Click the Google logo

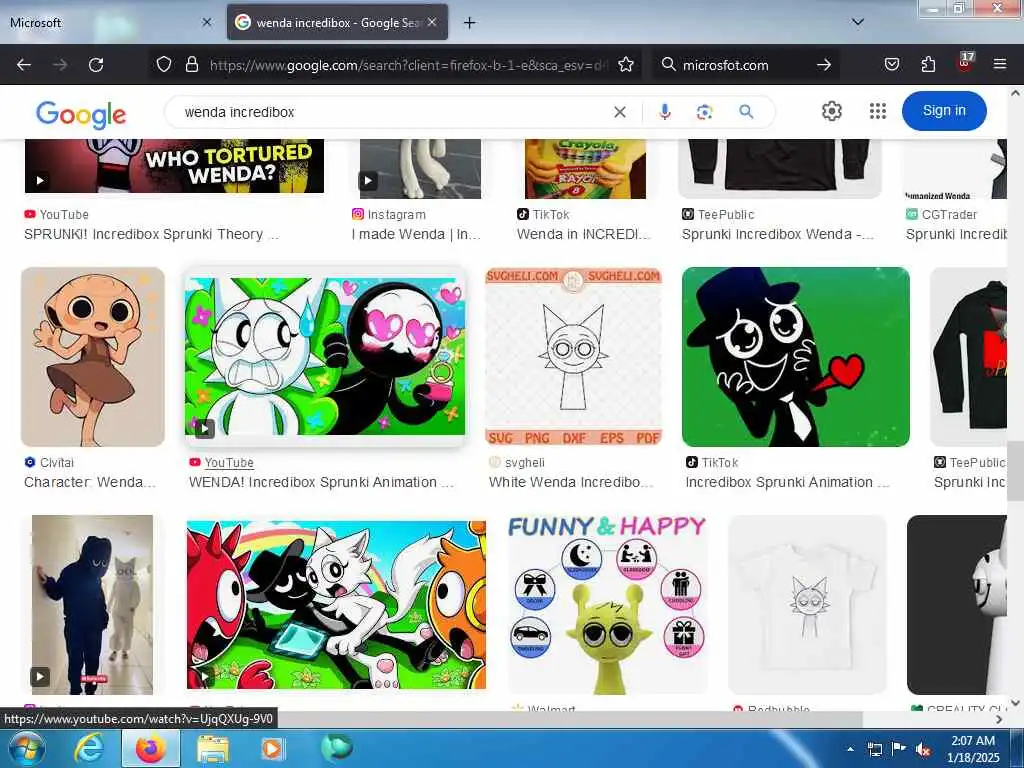click(x=81, y=114)
